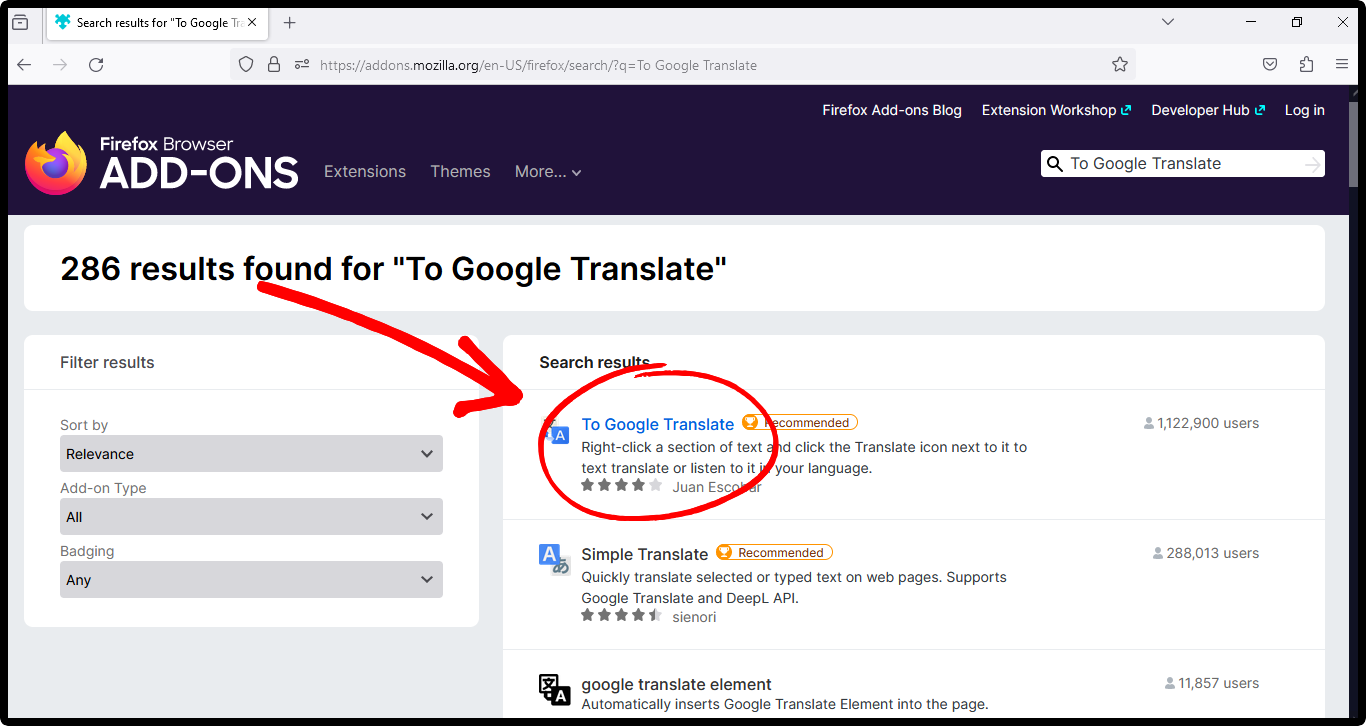Open a new browser tab
Screen dimensions: 1366x726
coord(290,23)
